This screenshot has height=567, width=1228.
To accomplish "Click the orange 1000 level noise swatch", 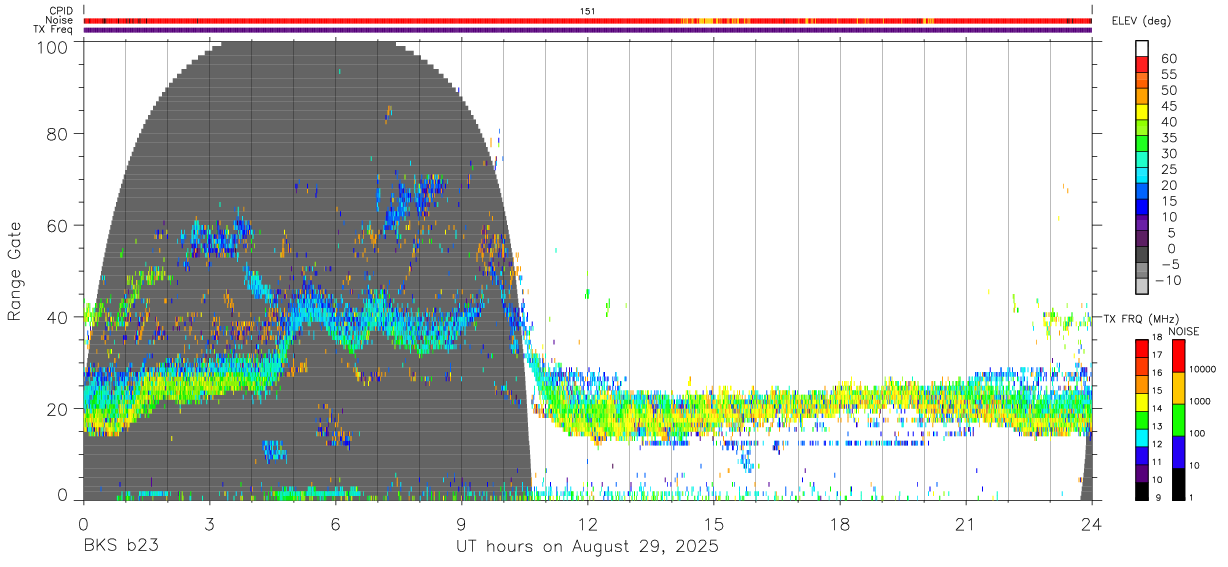I will click(x=1177, y=387).
